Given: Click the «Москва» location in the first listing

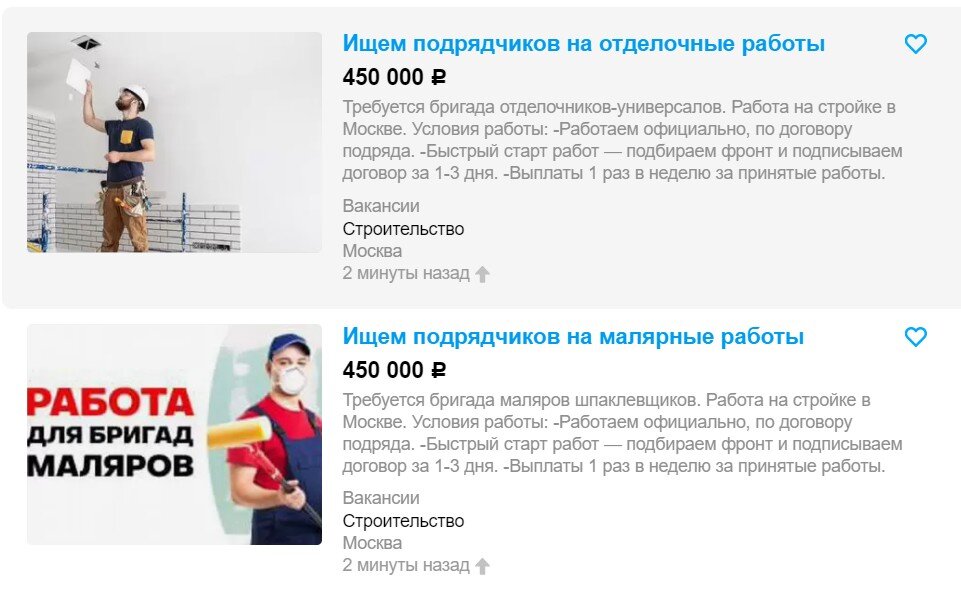Looking at the screenshot, I should [x=373, y=251].
